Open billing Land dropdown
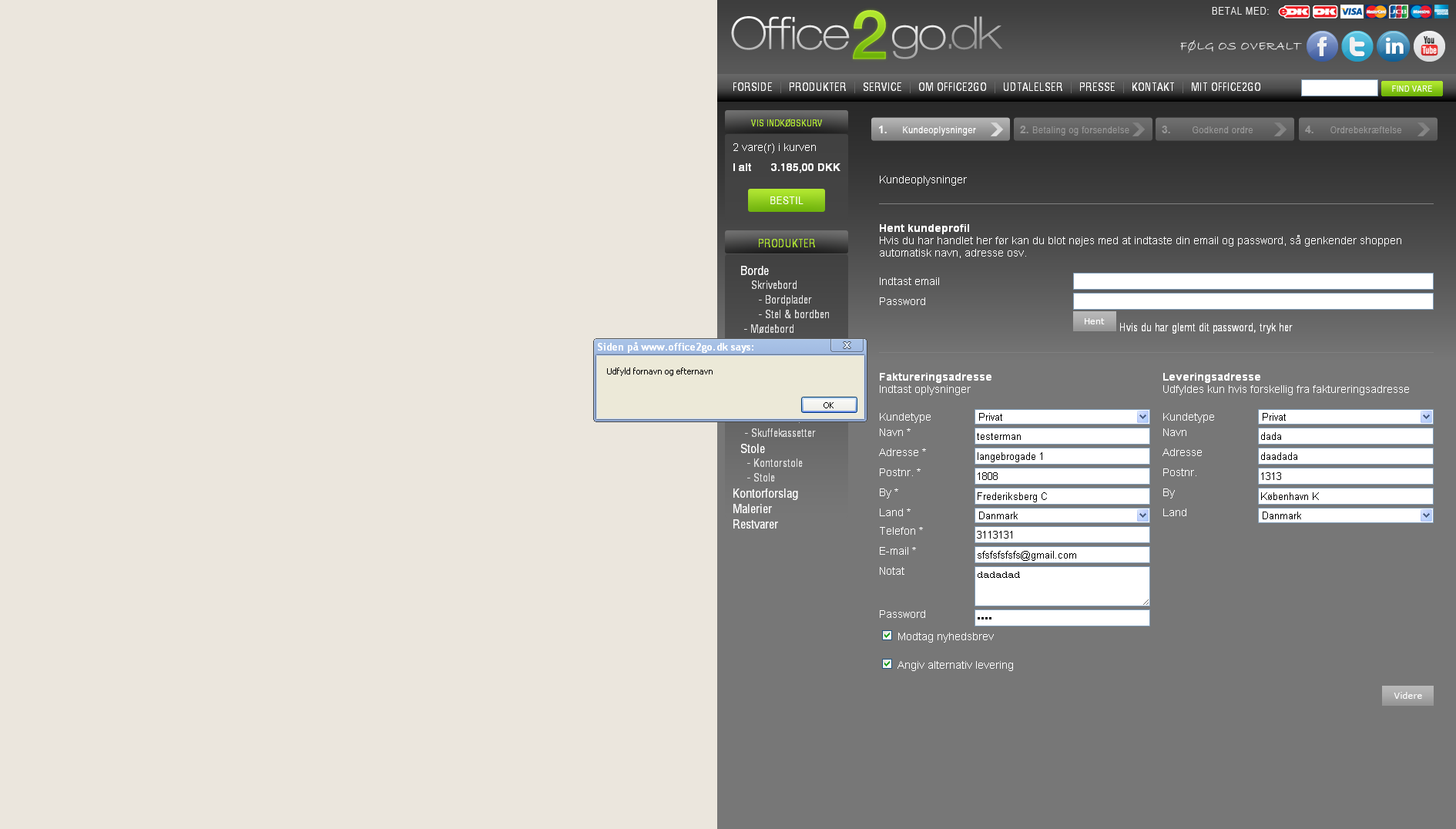The width and height of the screenshot is (1456, 829). (1062, 515)
